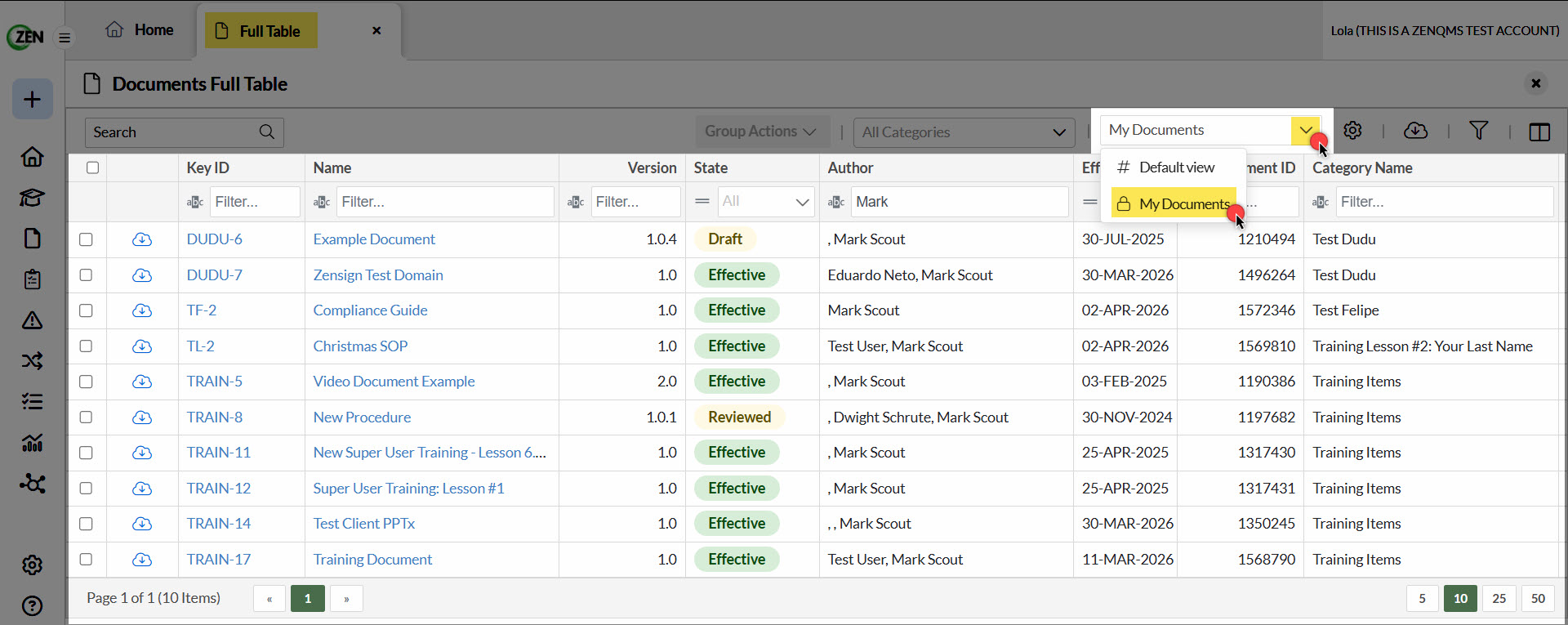Set page size to 50
1568x625 pixels.
[1538, 599]
